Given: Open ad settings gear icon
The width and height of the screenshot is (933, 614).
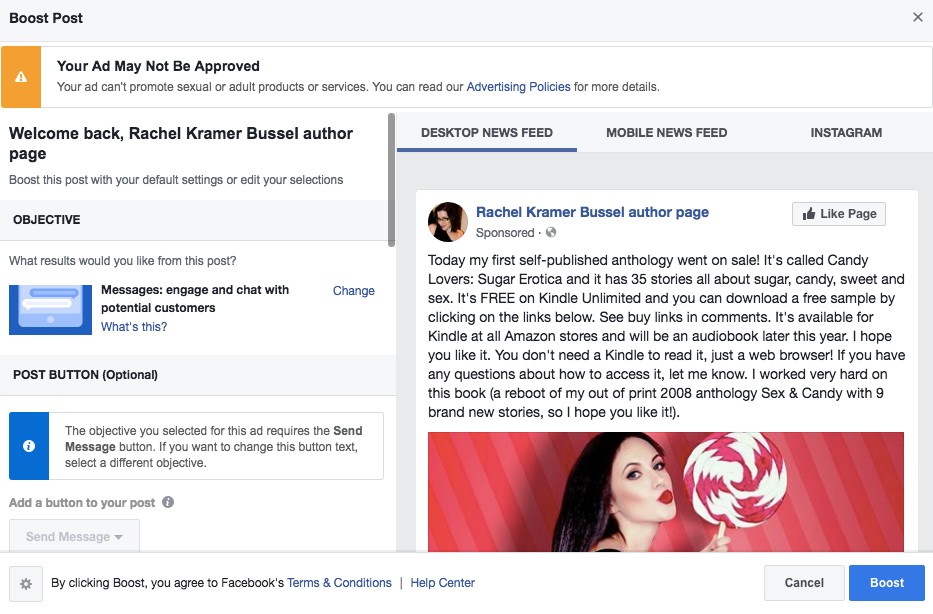Looking at the screenshot, I should [26, 584].
